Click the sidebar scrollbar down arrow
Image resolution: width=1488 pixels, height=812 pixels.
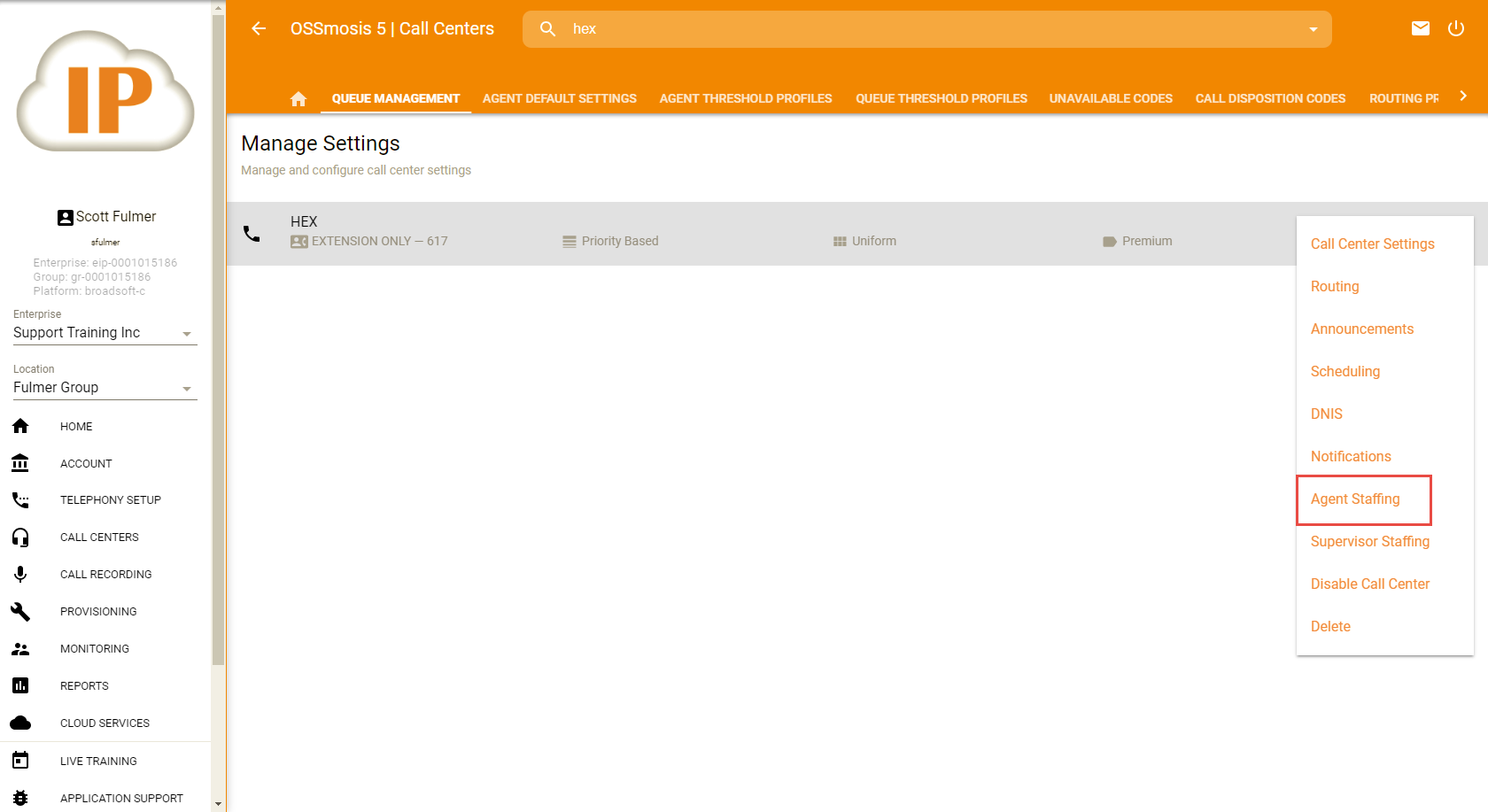click(218, 804)
